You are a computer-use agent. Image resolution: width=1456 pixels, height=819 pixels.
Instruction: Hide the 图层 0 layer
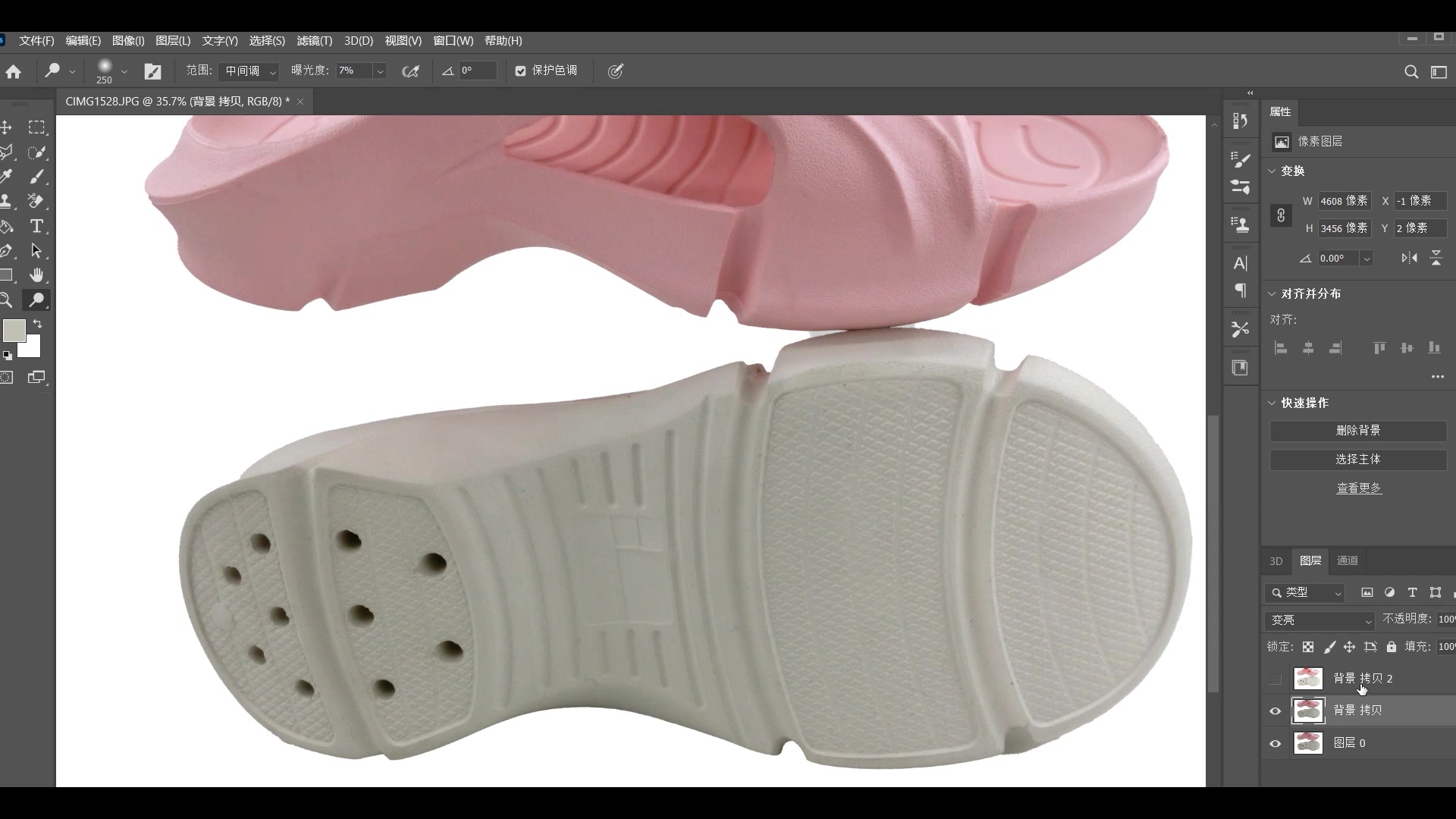coord(1276,743)
